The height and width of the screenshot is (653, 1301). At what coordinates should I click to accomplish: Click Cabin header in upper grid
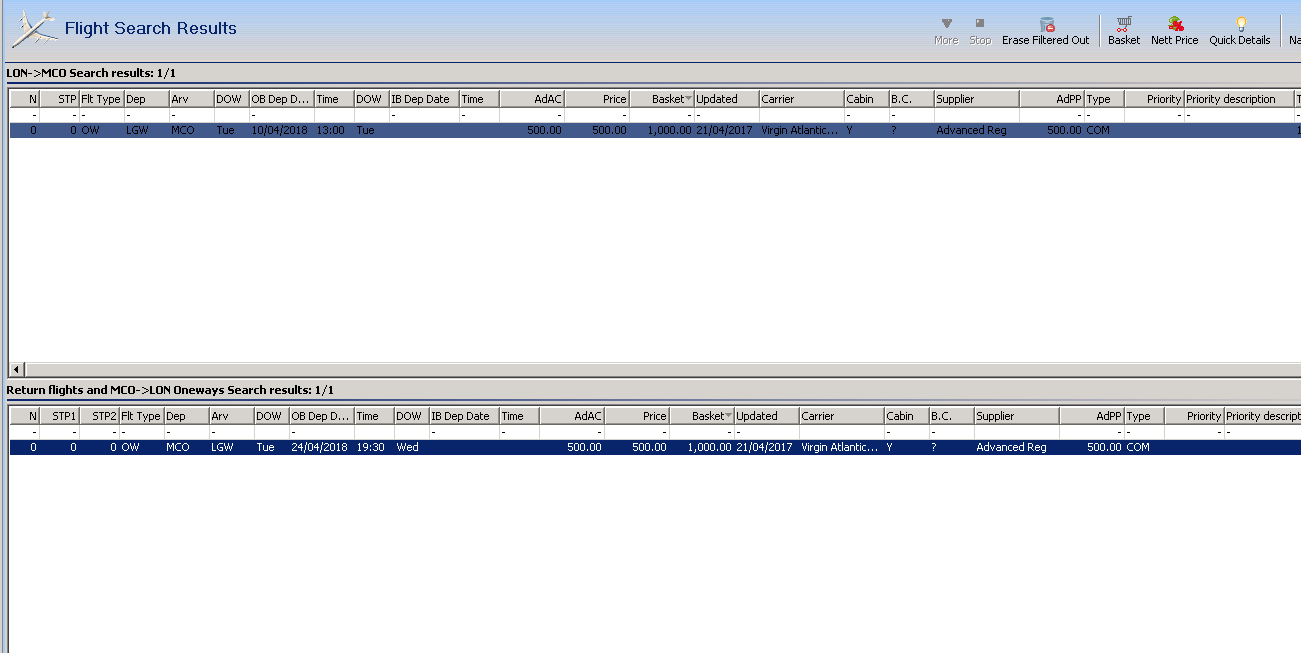[866, 99]
